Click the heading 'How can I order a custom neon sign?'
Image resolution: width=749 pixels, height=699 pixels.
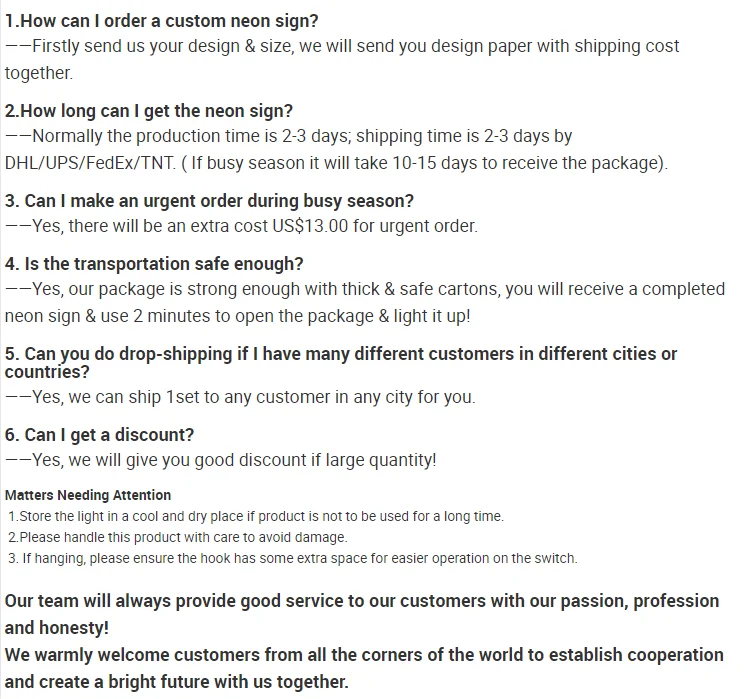click(161, 22)
